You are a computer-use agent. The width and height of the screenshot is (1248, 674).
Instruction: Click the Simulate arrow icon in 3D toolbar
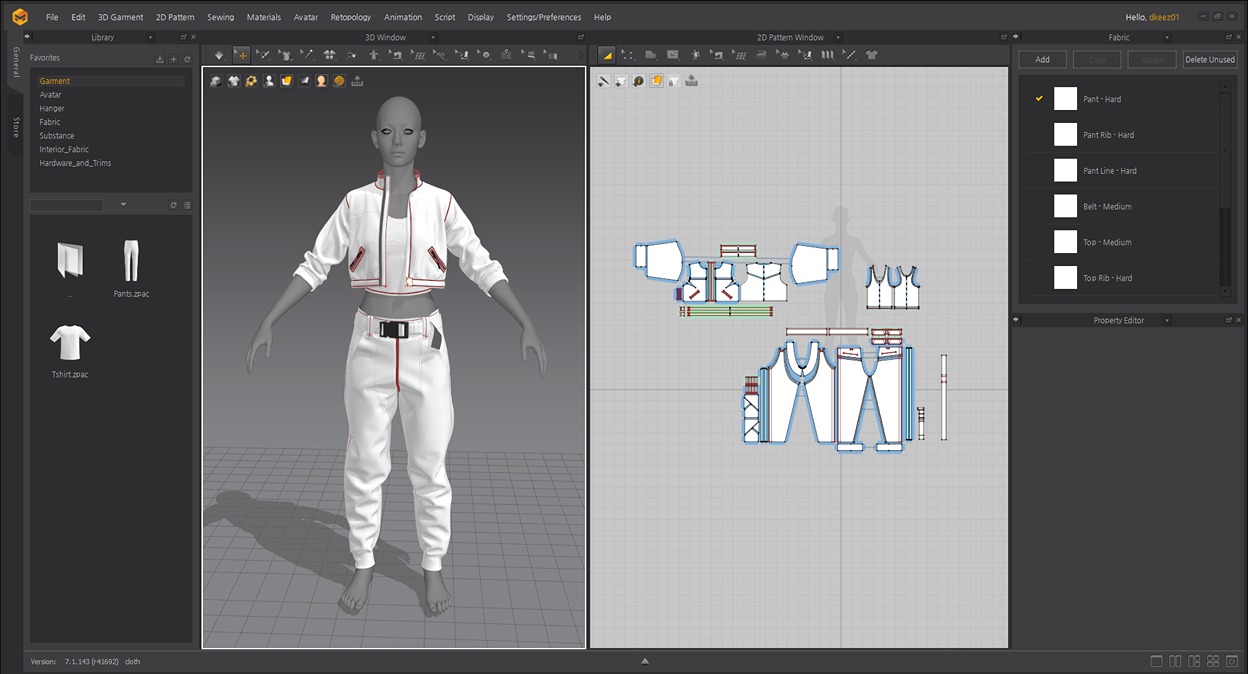219,55
